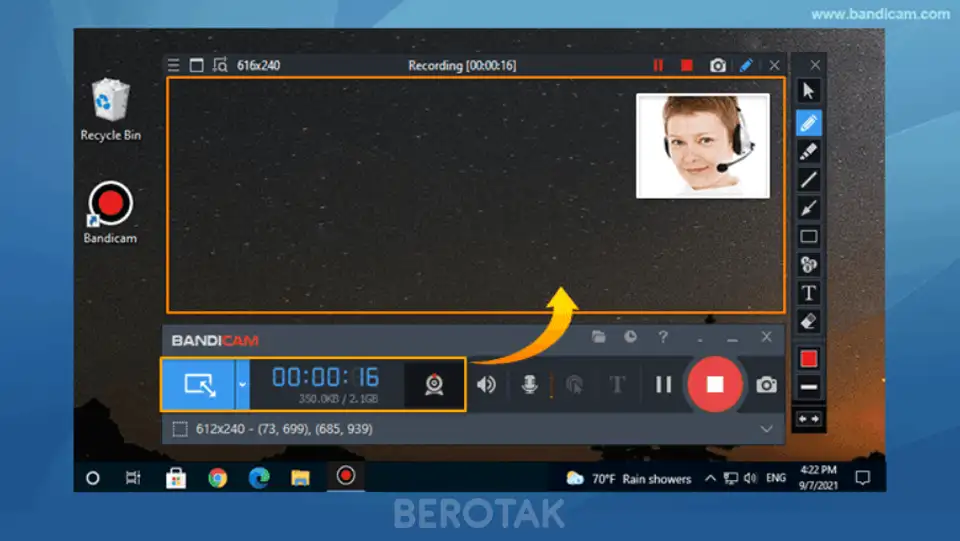
Task: Change the line thickness setting
Action: click(808, 387)
